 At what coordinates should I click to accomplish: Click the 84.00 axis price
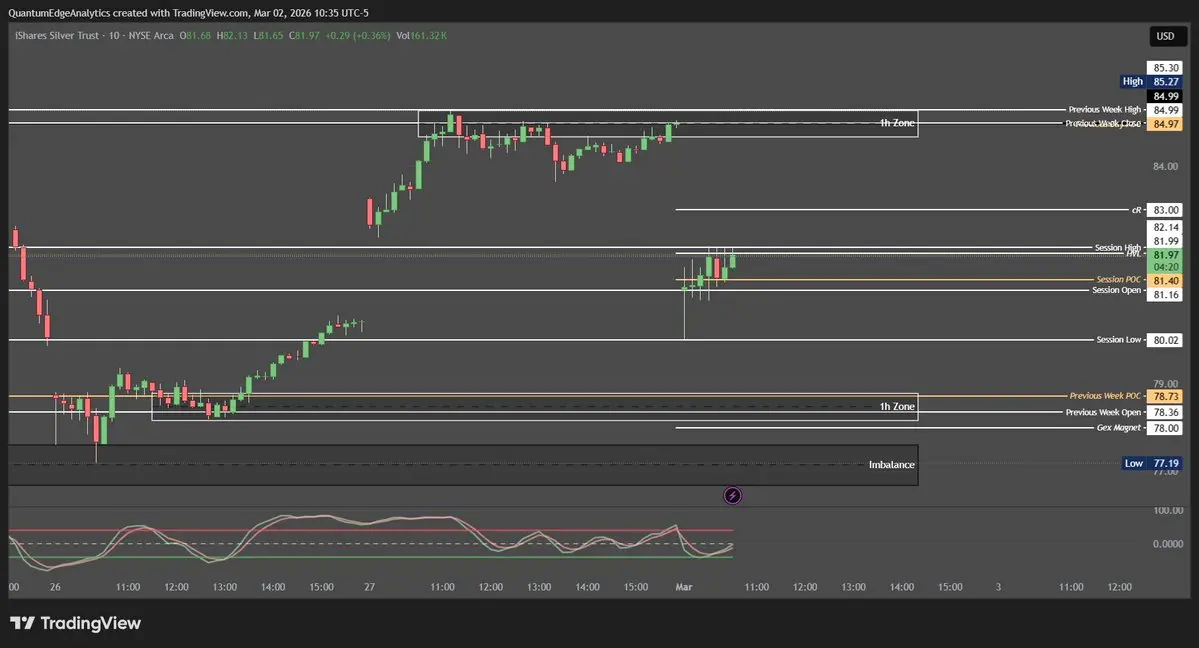coord(1165,166)
